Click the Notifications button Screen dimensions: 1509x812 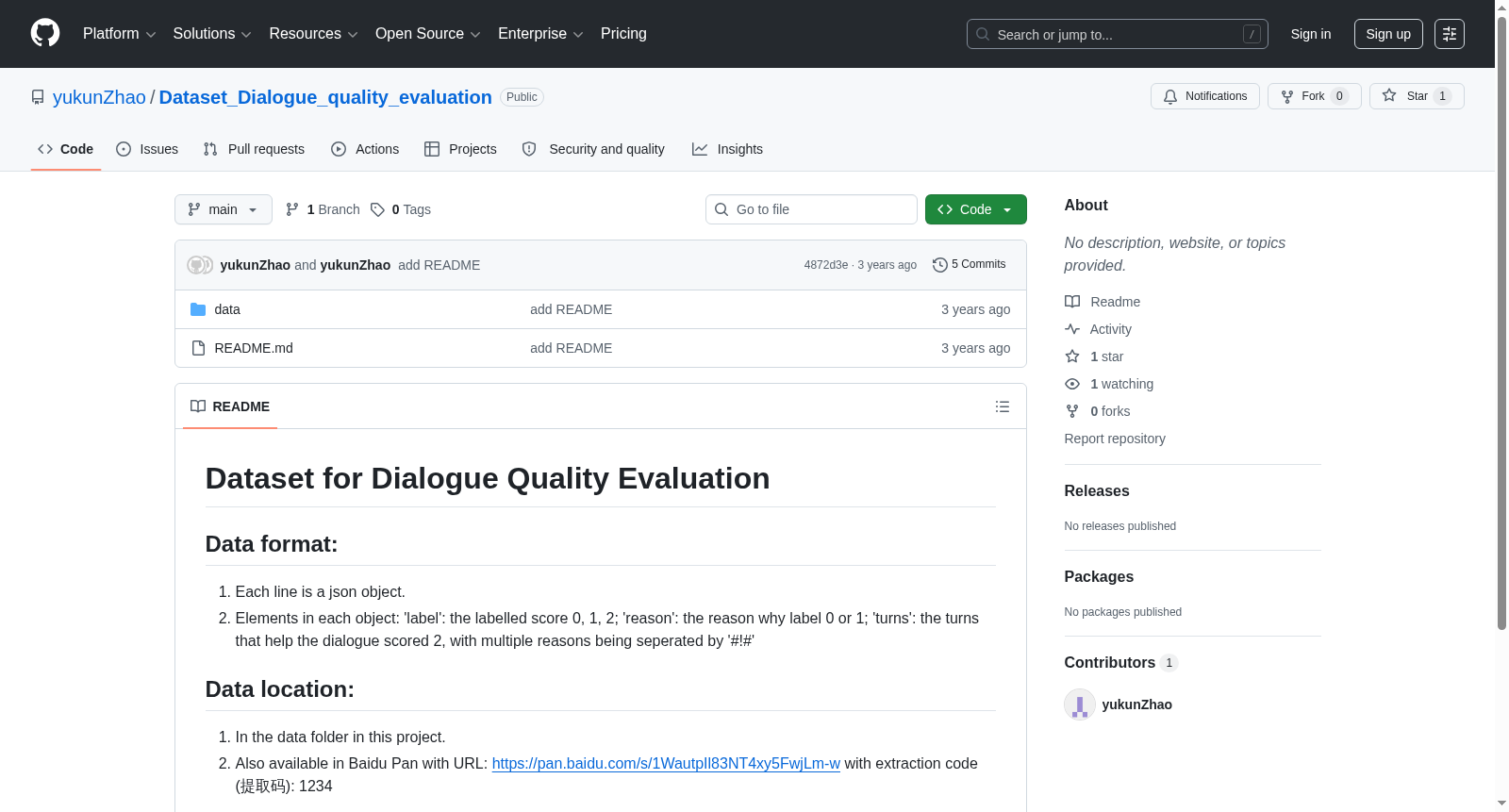1205,96
